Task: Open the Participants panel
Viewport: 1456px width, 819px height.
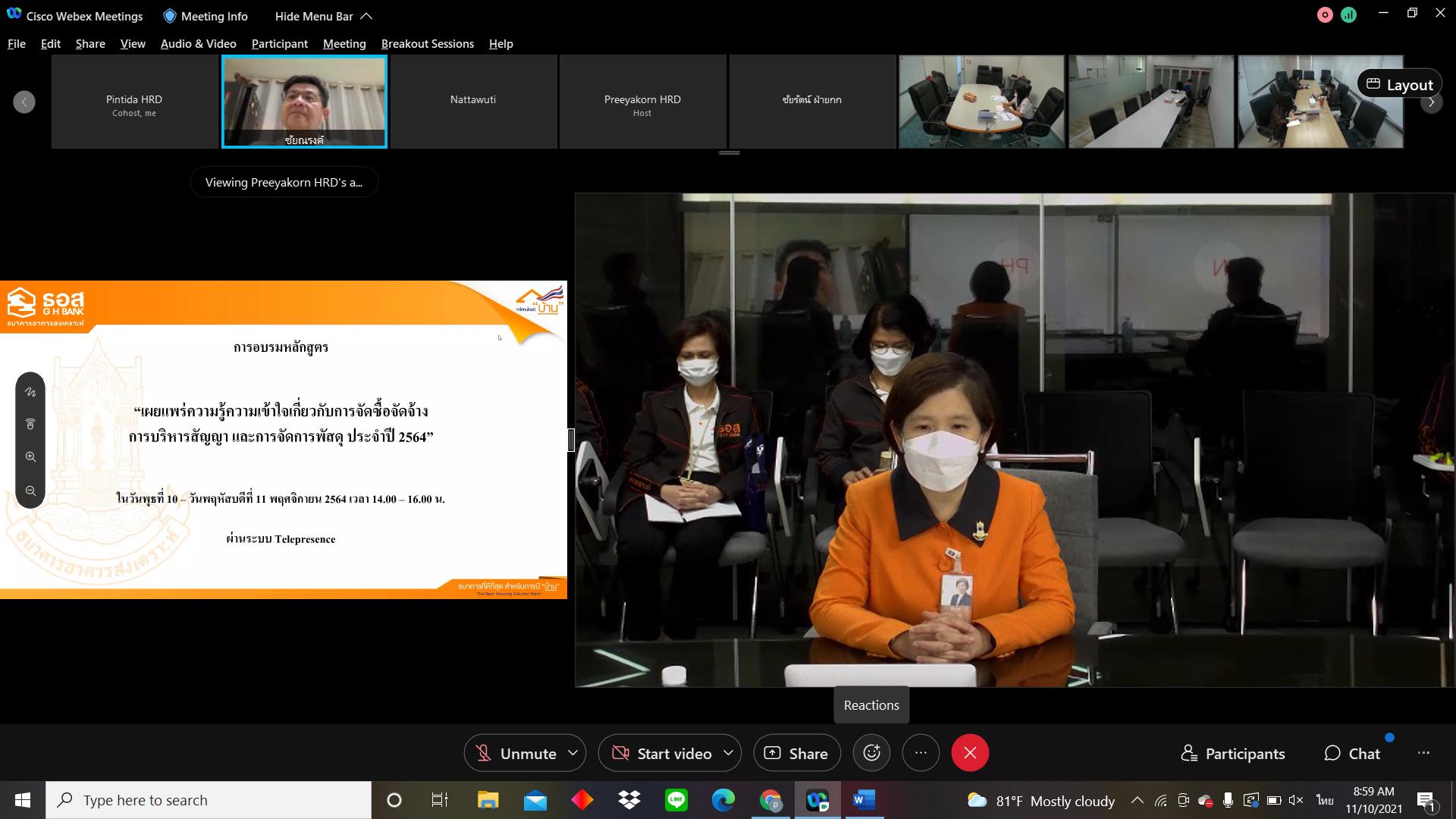Action: [1233, 753]
